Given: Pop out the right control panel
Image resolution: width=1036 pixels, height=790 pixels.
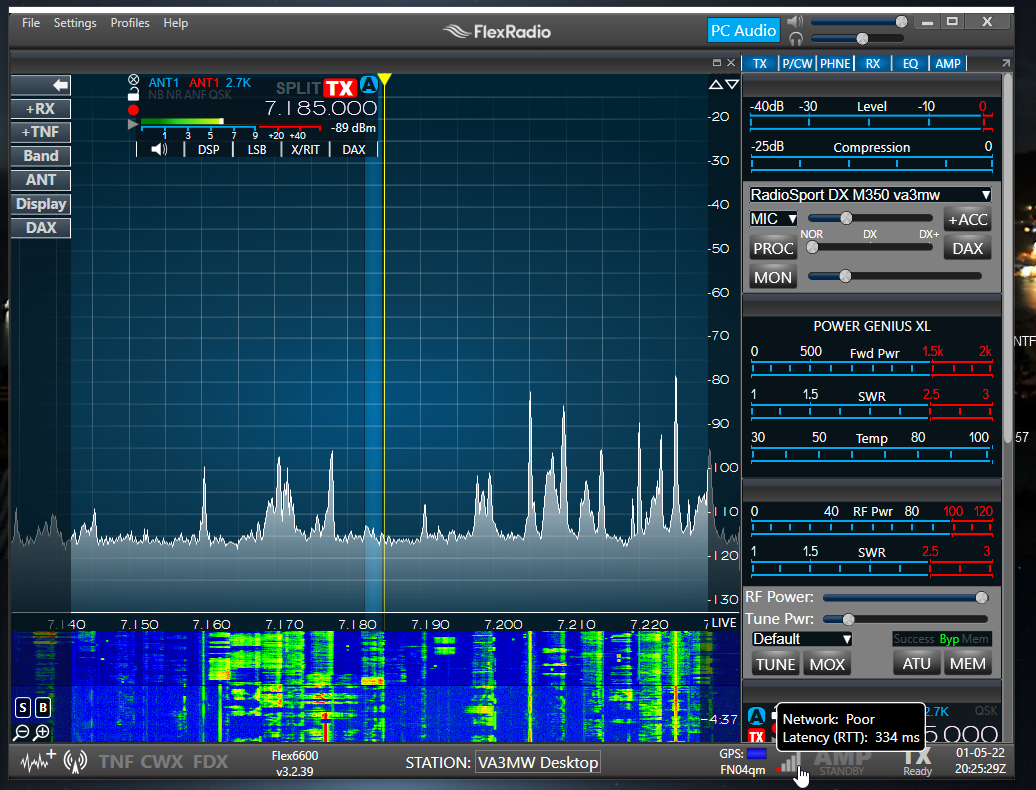Looking at the screenshot, I should (x=1006, y=63).
